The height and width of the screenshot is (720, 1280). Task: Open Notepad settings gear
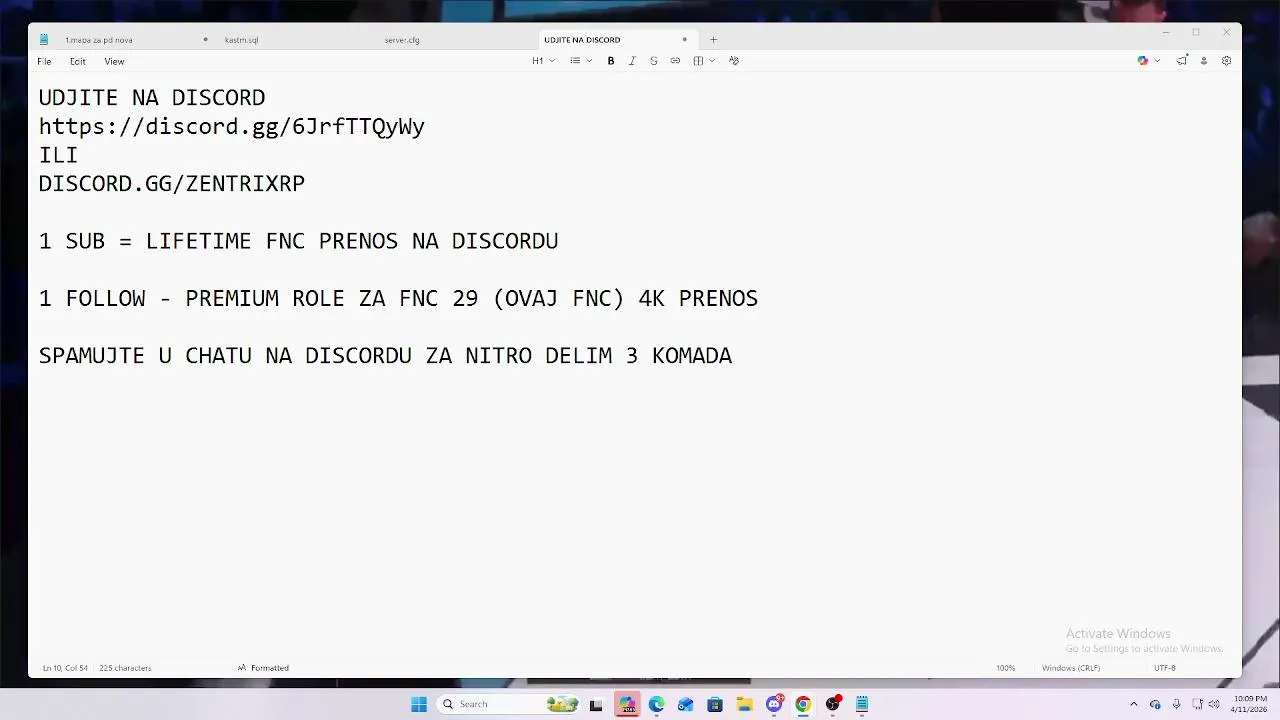pos(1226,61)
